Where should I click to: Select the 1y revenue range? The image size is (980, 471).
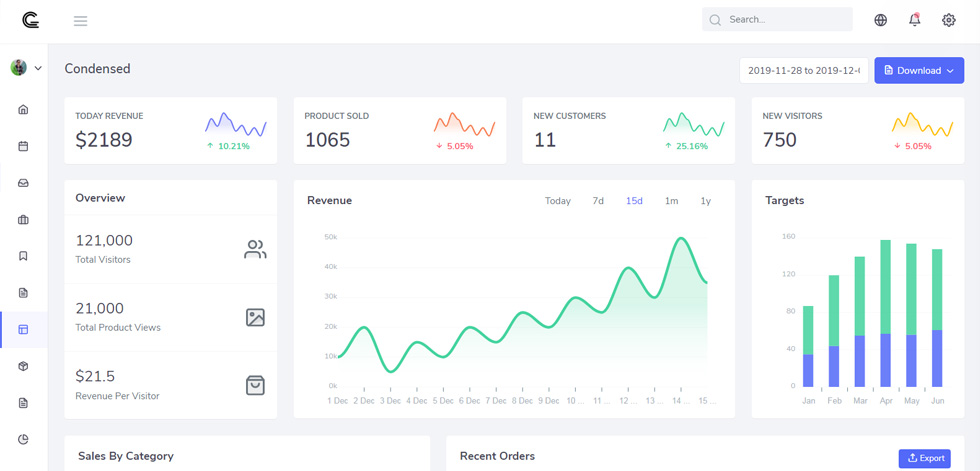click(706, 201)
